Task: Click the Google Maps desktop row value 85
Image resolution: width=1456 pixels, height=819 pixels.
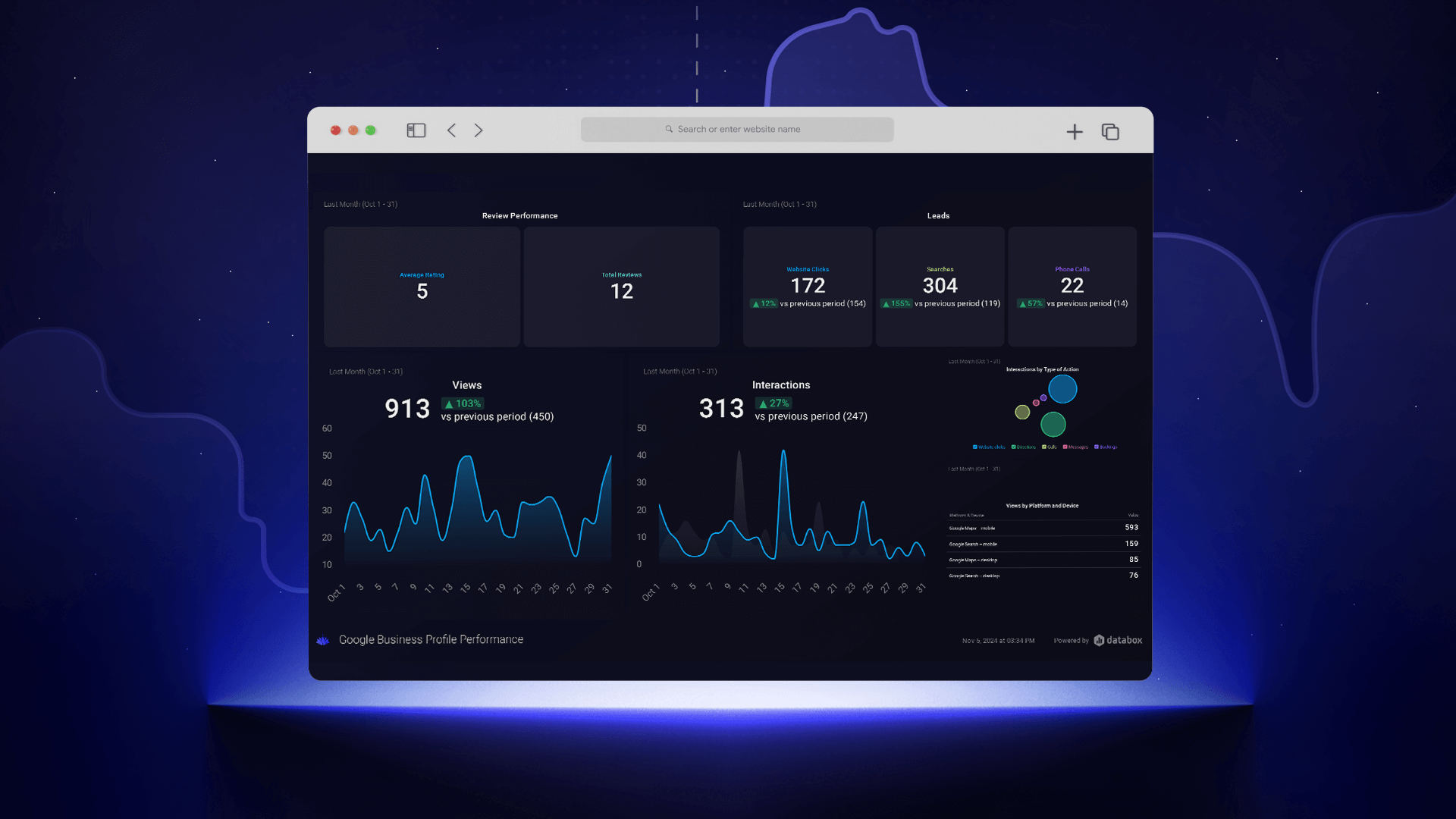Action: pos(1134,560)
